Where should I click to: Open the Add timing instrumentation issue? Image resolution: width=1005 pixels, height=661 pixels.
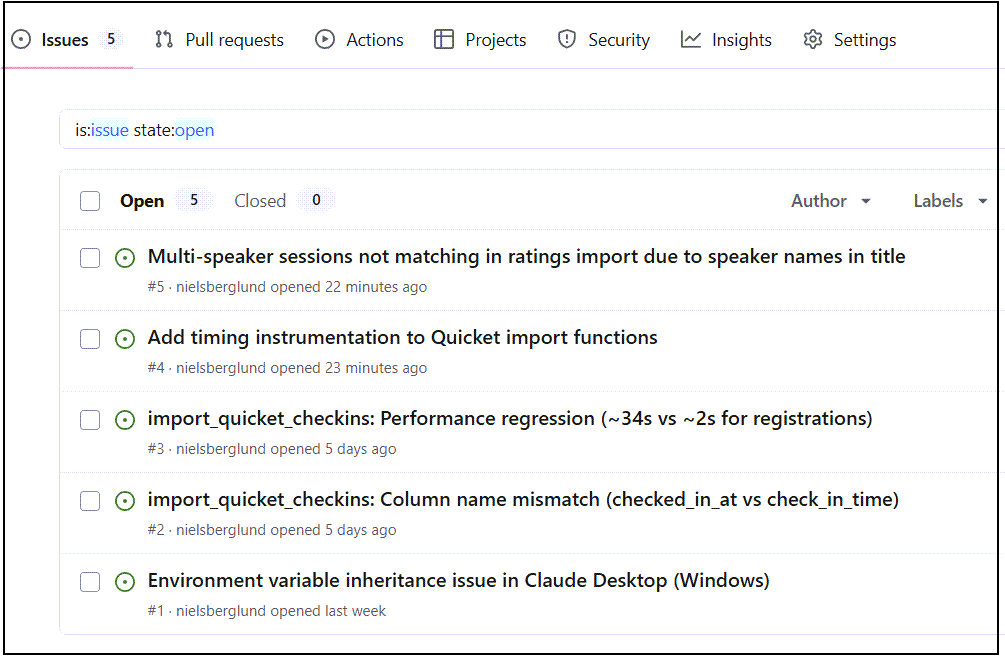[x=402, y=338]
